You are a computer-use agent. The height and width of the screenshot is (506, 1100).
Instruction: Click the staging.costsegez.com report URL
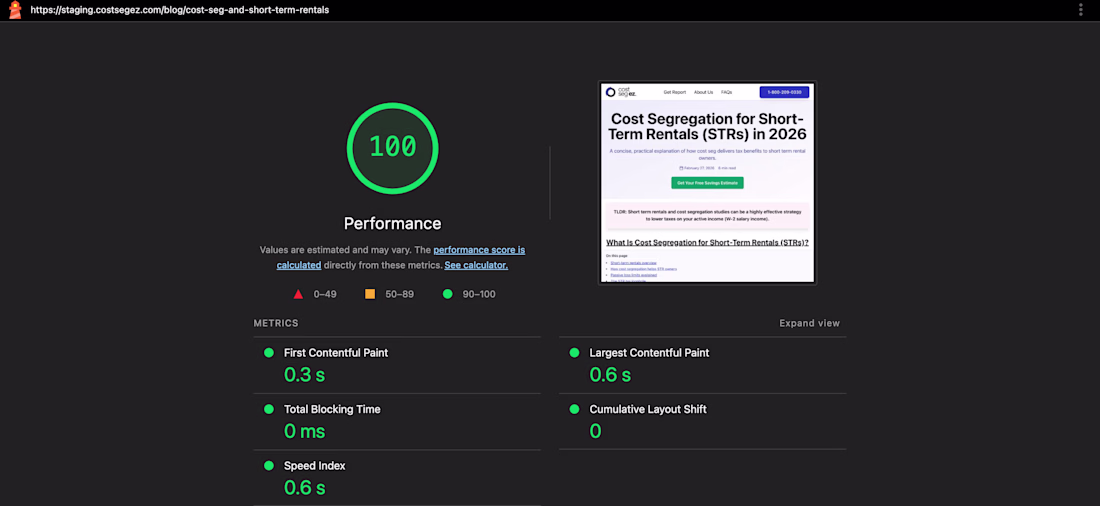pyautogui.click(x=180, y=10)
